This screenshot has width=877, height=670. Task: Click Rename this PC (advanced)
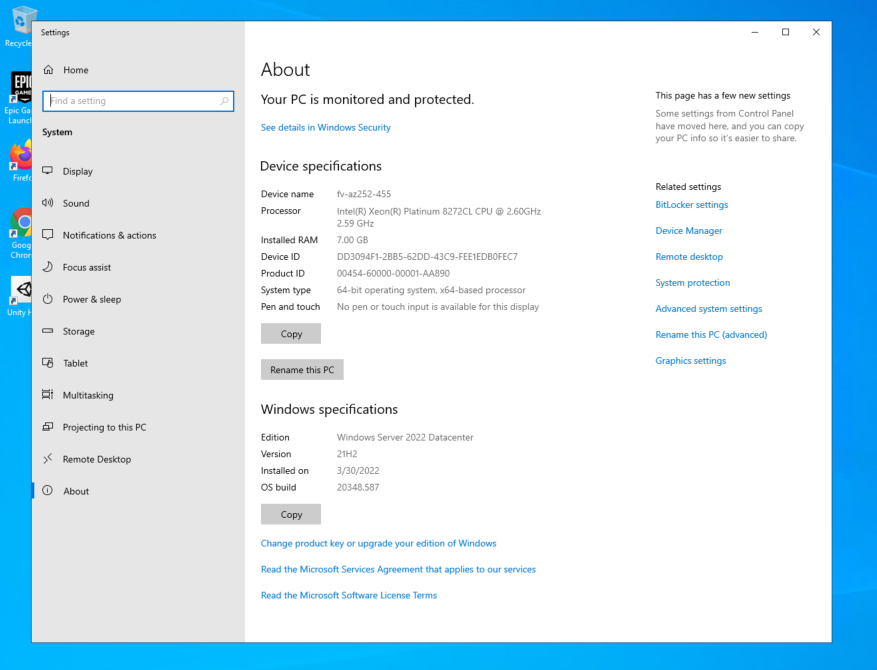[711, 334]
